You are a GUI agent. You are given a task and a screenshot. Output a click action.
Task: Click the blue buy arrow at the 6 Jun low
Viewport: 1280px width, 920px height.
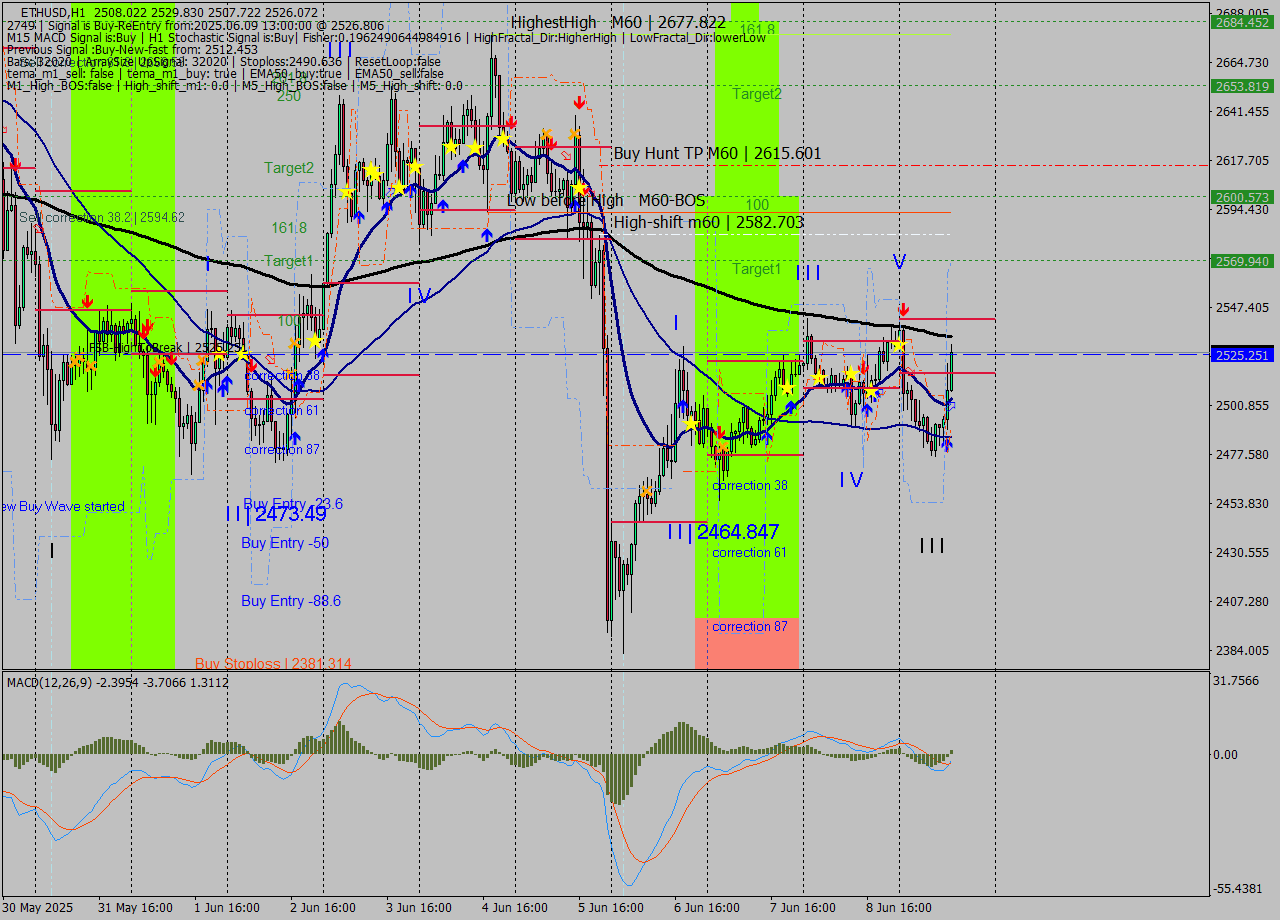click(x=683, y=406)
